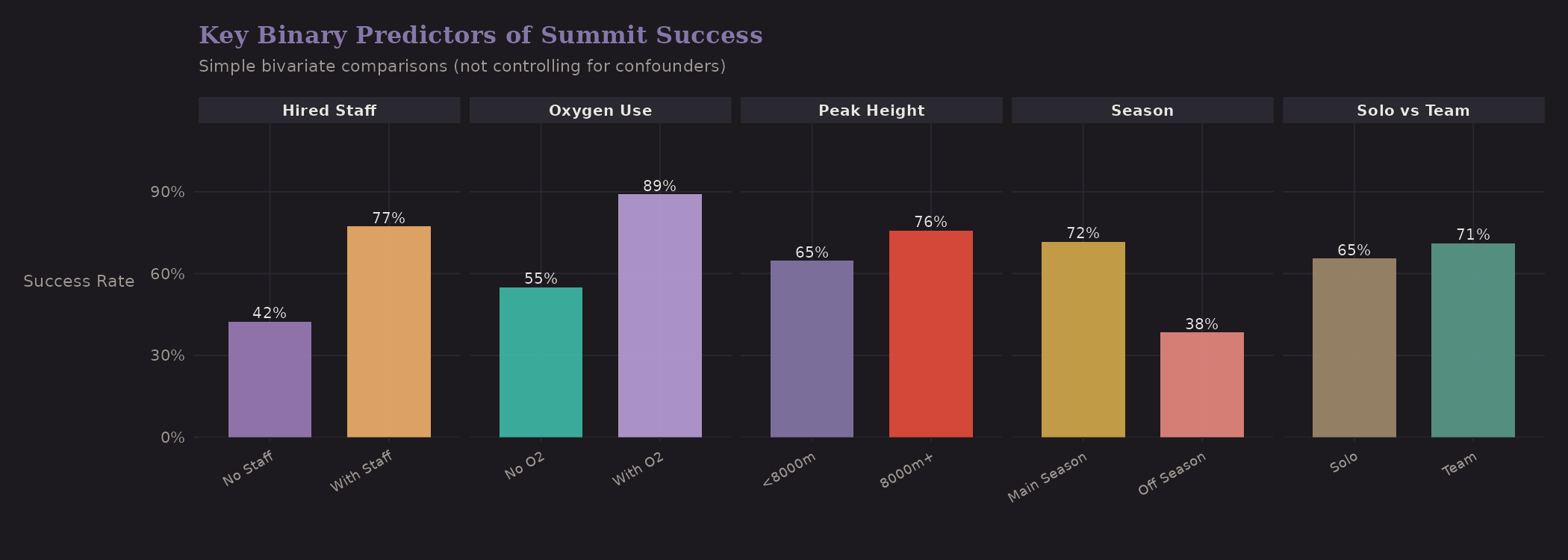Click the <8000m success rate bar

point(812,349)
